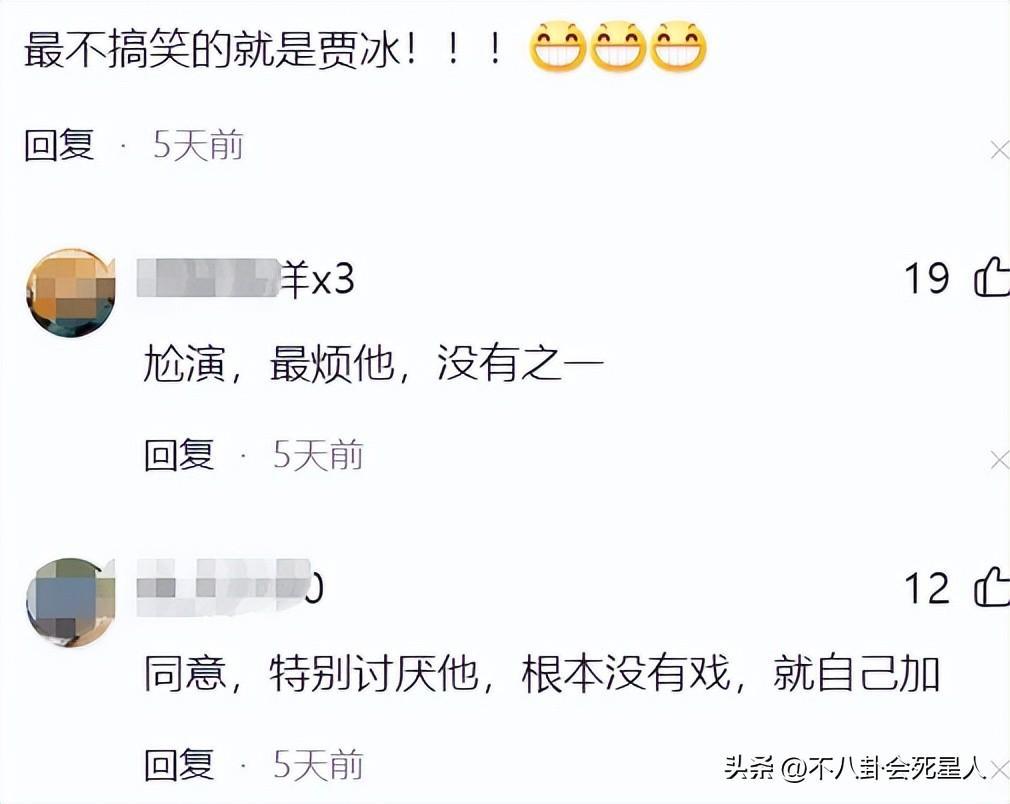
Task: Open the 头条 @不八卦会死星人 watermark
Action: click(x=855, y=767)
